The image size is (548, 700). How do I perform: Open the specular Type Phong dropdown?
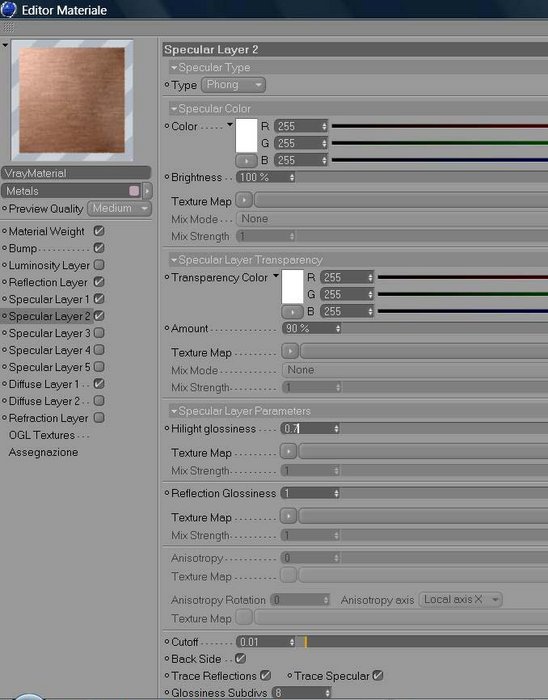pos(233,85)
